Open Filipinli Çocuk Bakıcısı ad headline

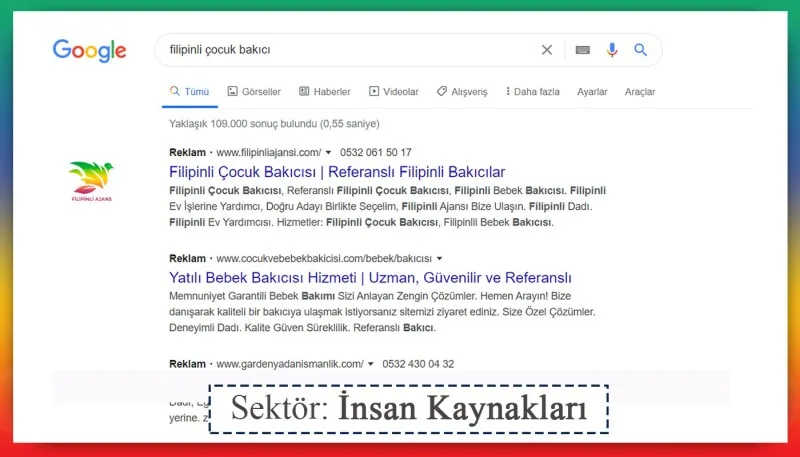point(337,172)
